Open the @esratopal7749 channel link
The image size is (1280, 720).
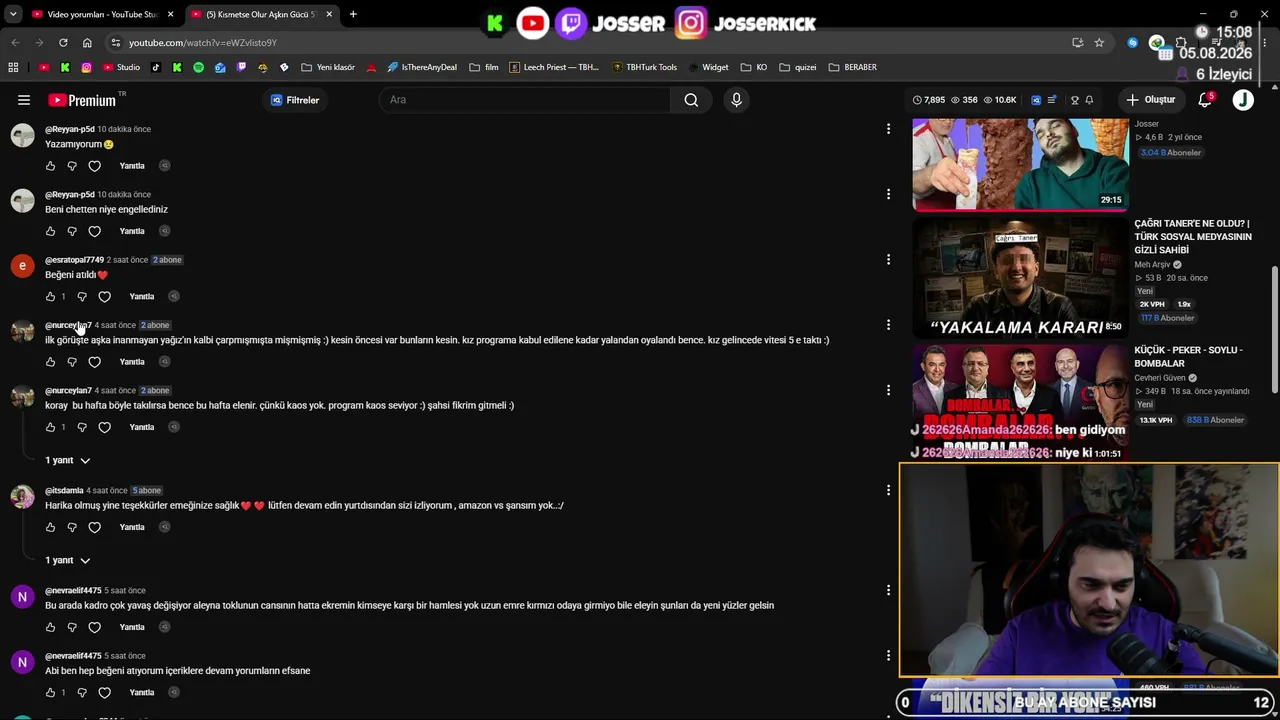[74, 260]
